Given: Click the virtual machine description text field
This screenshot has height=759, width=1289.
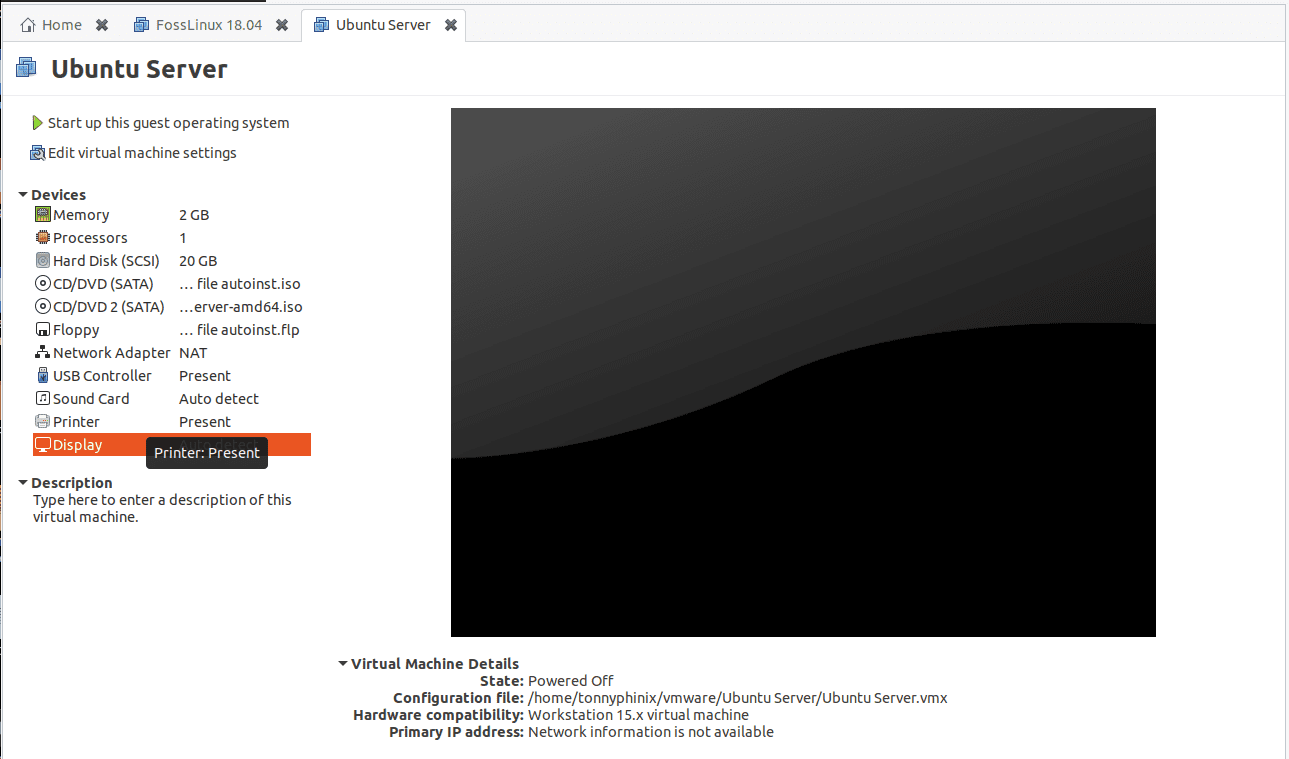Looking at the screenshot, I should click(x=162, y=508).
